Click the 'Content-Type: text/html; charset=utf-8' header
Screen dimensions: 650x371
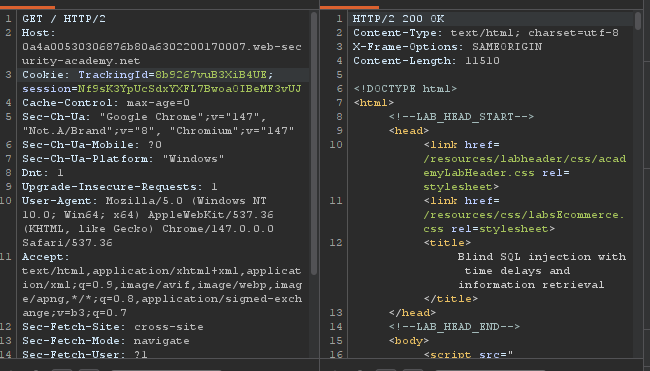[486, 33]
